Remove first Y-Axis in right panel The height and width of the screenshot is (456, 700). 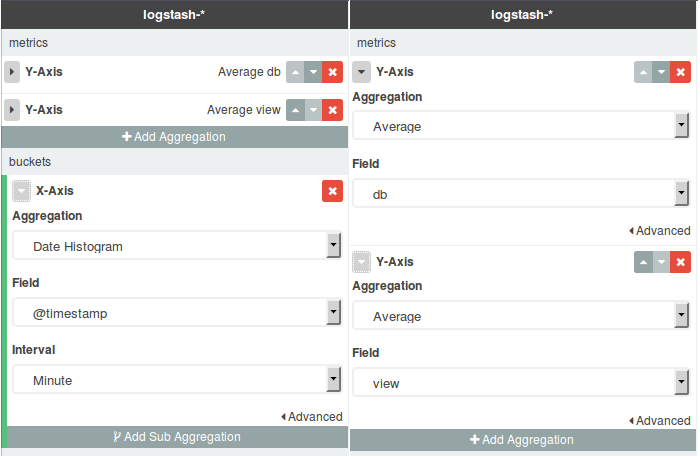(681, 72)
